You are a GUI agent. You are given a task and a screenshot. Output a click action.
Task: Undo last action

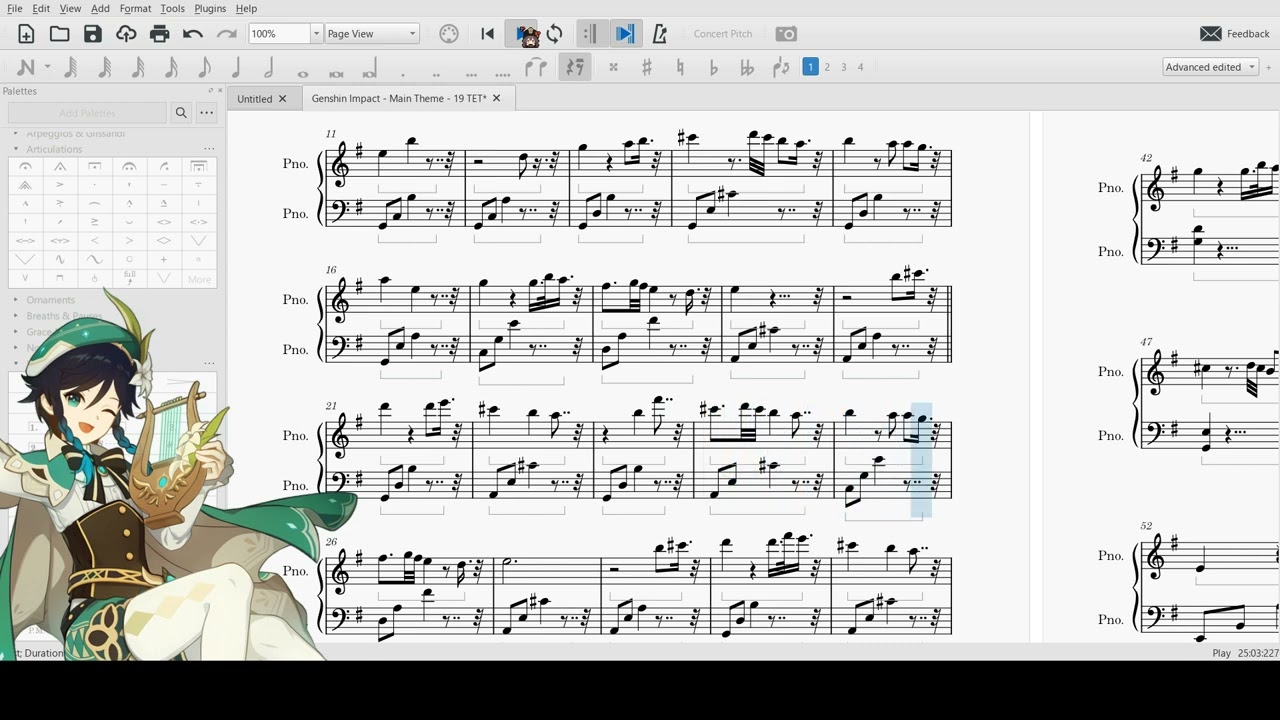(x=193, y=34)
